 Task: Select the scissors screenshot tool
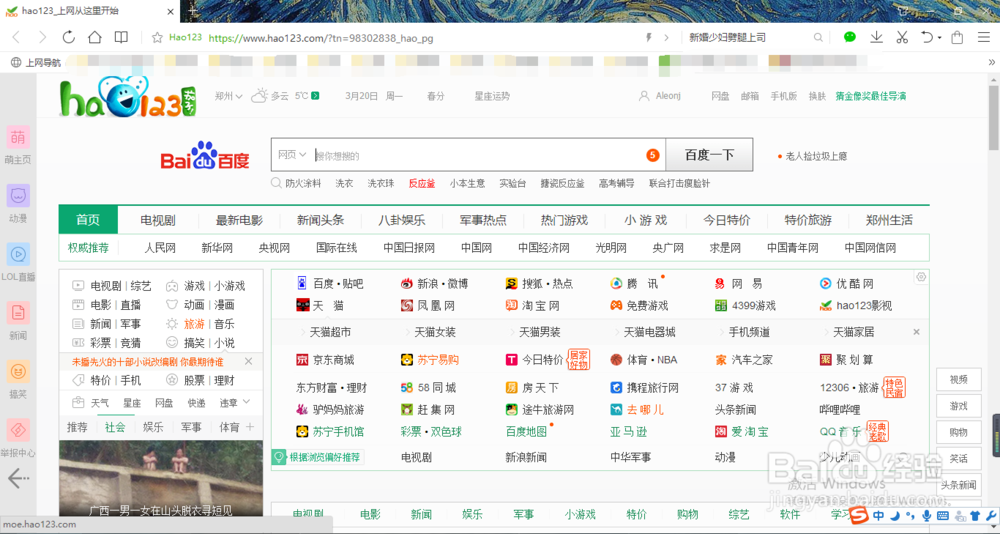[902, 37]
